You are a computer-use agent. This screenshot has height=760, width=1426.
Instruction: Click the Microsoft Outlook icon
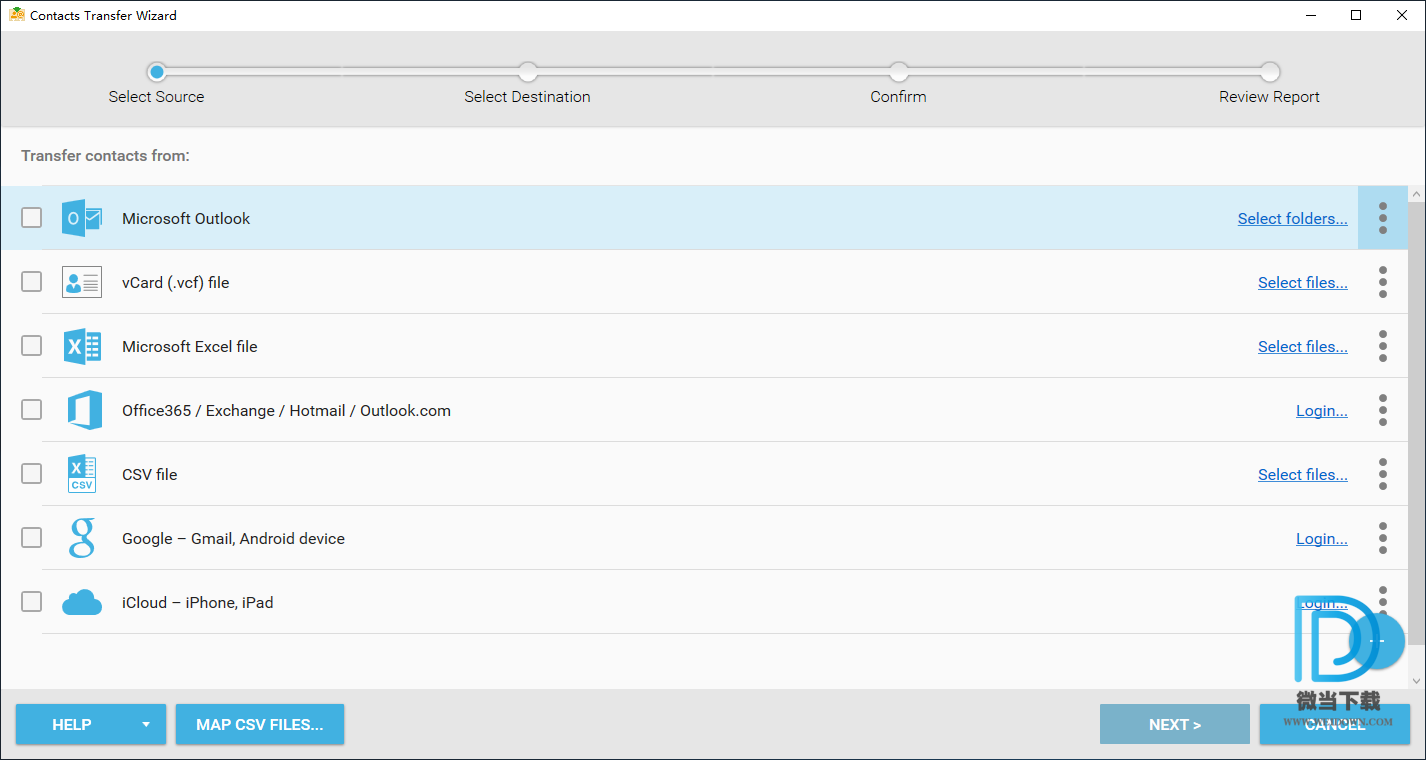pyautogui.click(x=82, y=218)
